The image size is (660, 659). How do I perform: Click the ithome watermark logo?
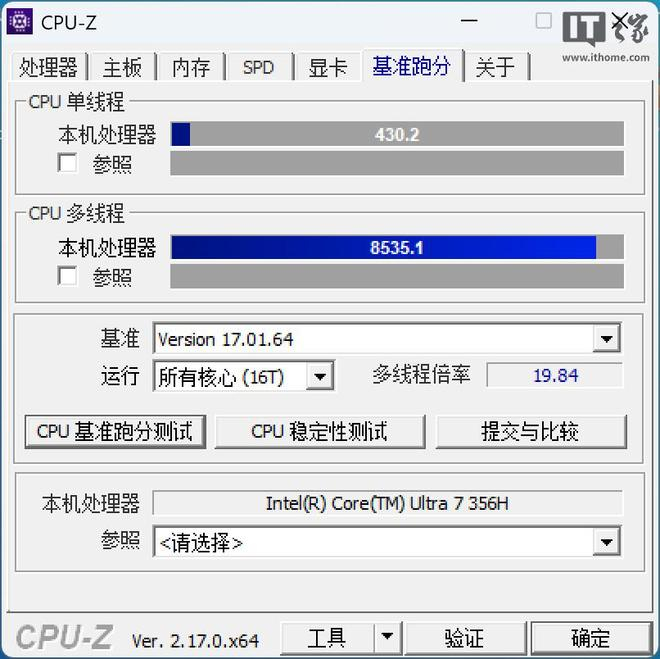click(606, 37)
